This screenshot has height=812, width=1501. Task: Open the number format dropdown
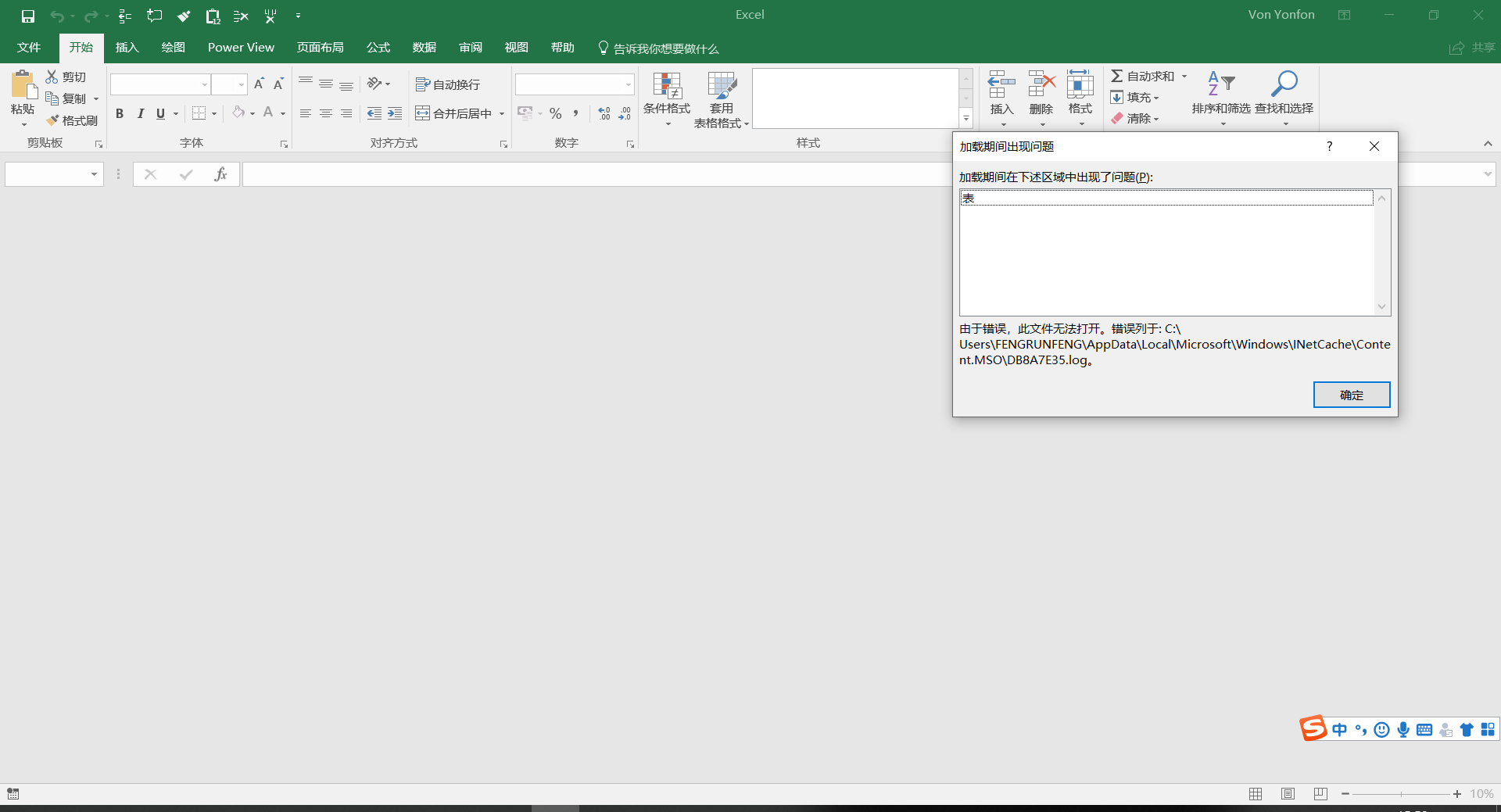628,84
